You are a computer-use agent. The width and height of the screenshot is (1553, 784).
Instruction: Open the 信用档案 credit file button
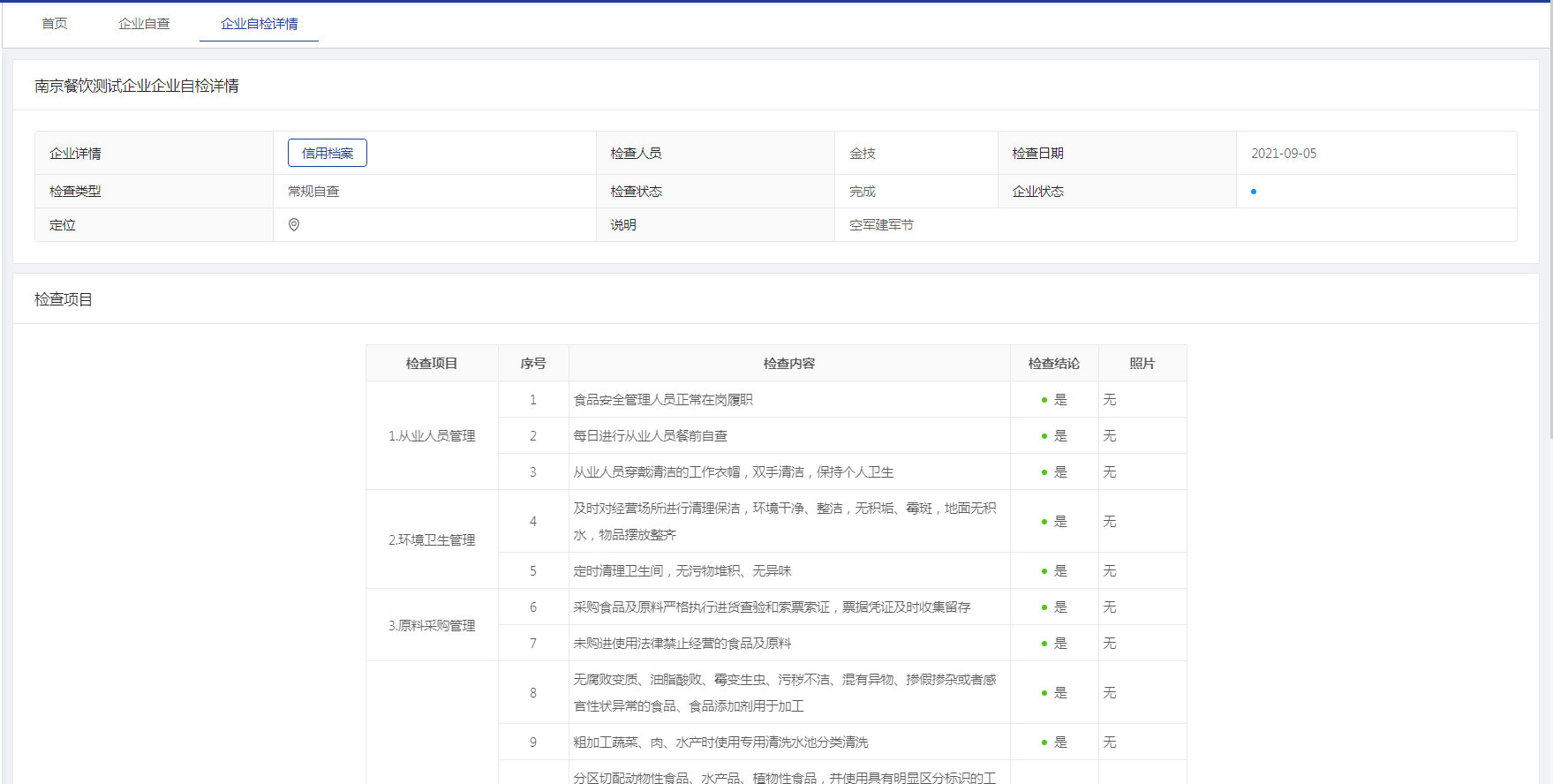pyautogui.click(x=327, y=153)
